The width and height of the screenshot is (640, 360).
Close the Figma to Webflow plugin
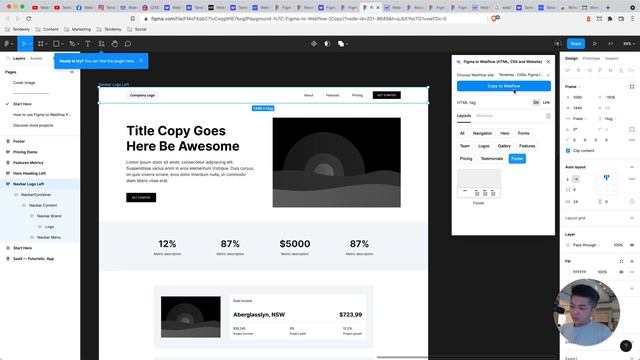(548, 62)
